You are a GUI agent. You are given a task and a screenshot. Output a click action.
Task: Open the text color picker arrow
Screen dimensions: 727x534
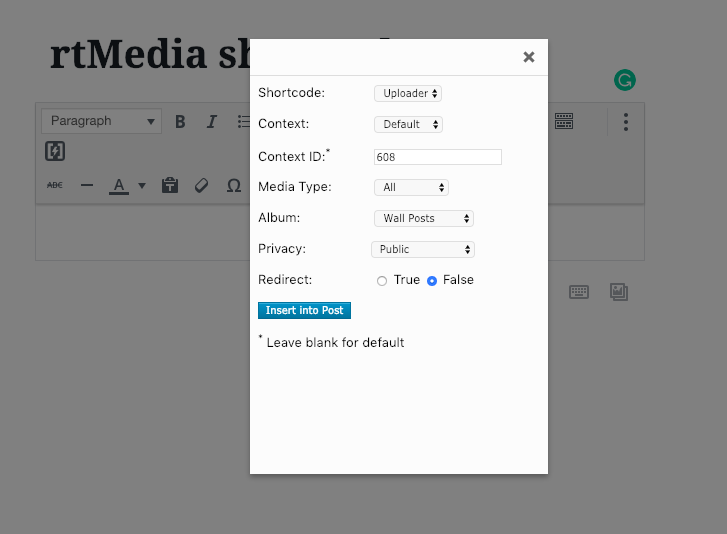(x=142, y=185)
